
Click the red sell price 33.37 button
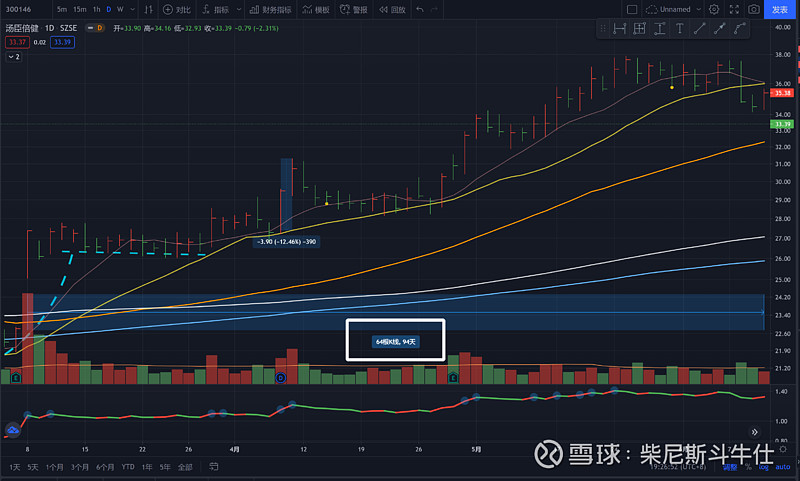pos(17,42)
